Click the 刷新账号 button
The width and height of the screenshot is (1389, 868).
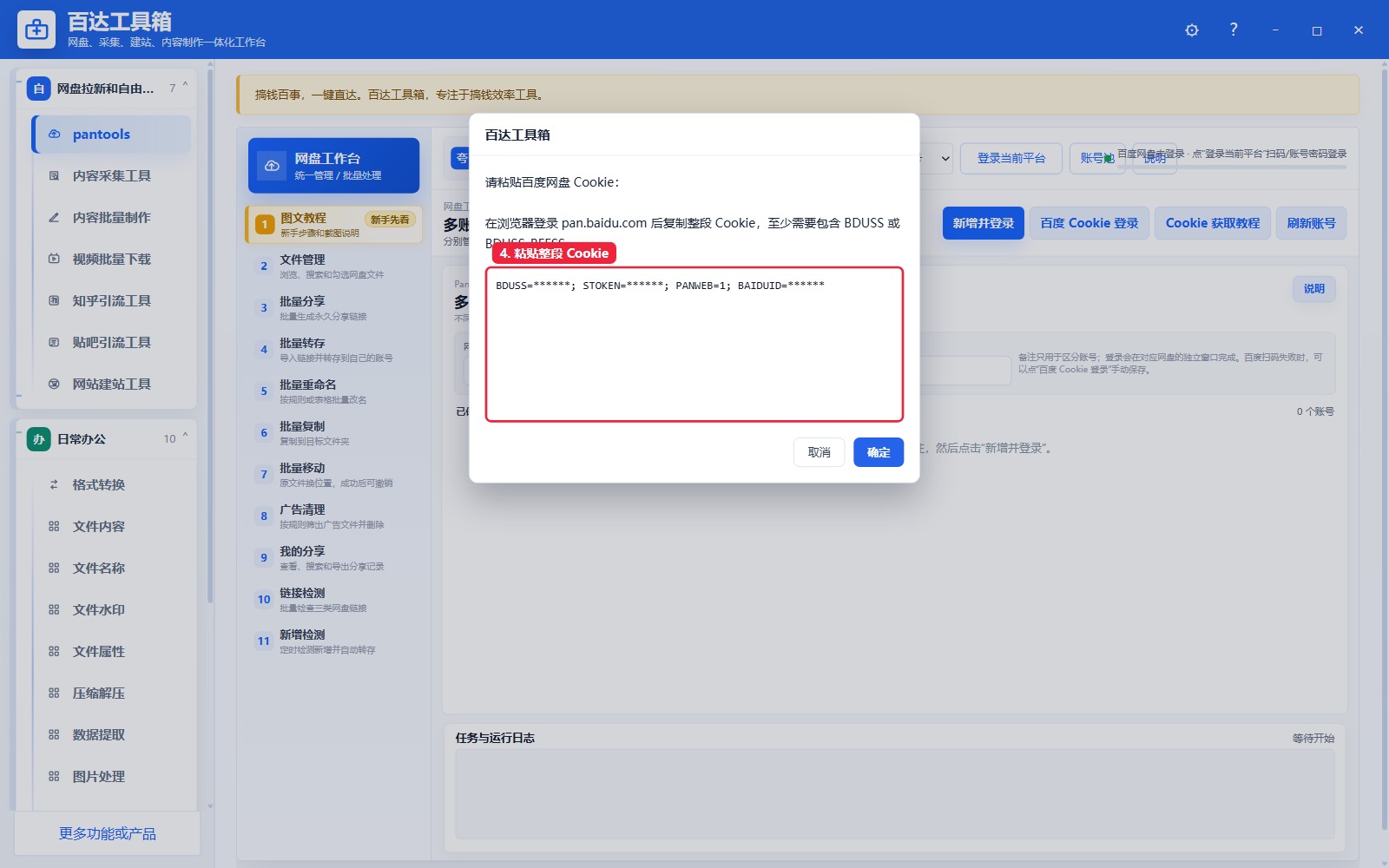point(1311,223)
